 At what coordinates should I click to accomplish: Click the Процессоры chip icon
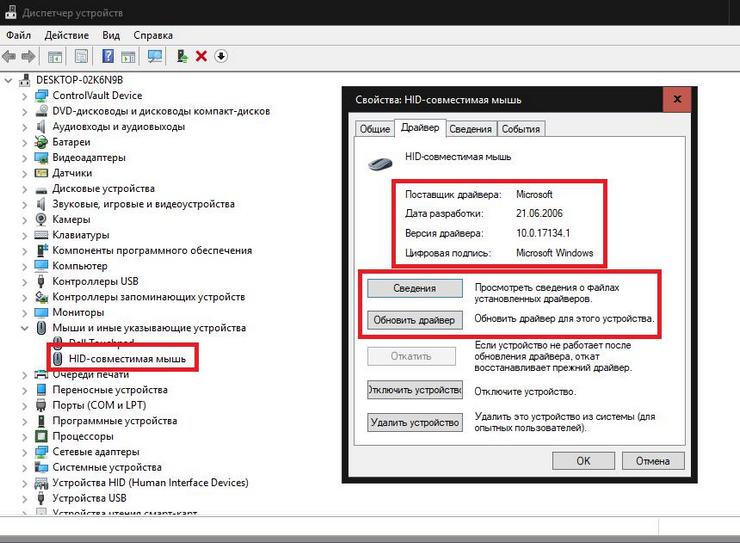coord(42,436)
